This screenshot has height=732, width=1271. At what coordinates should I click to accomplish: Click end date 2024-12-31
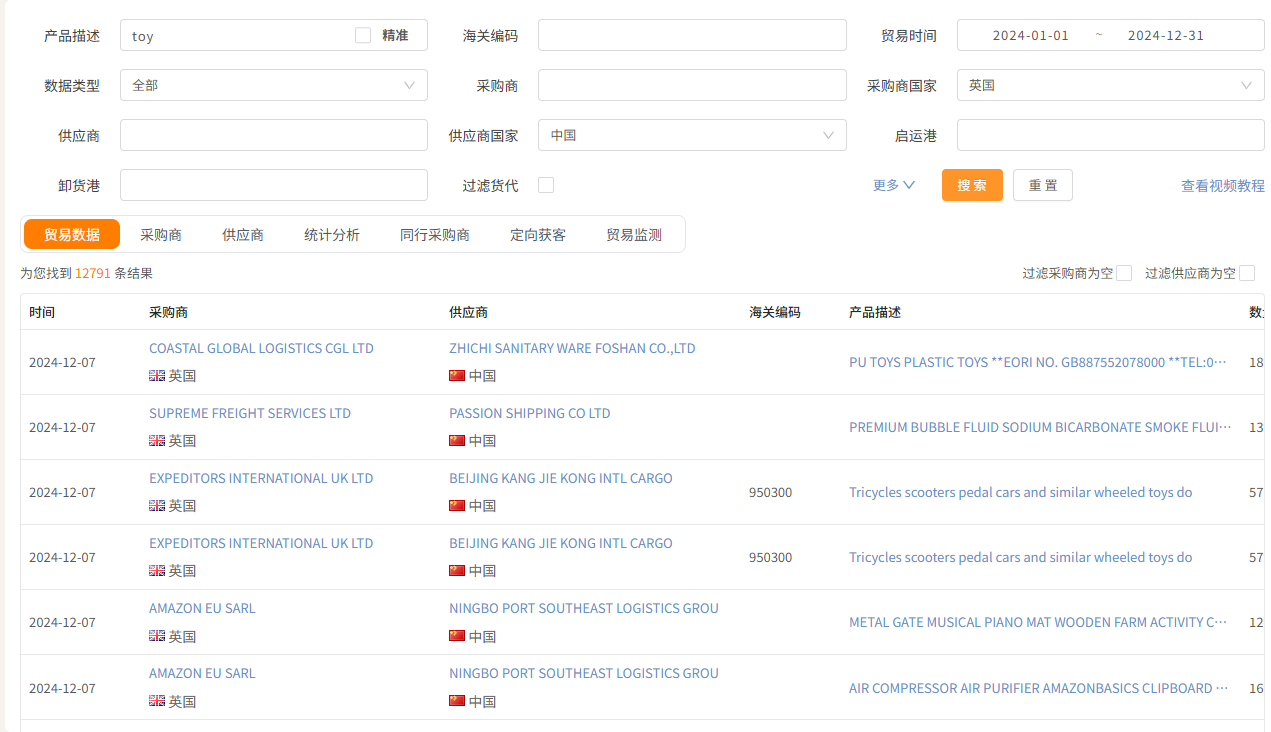(1166, 35)
